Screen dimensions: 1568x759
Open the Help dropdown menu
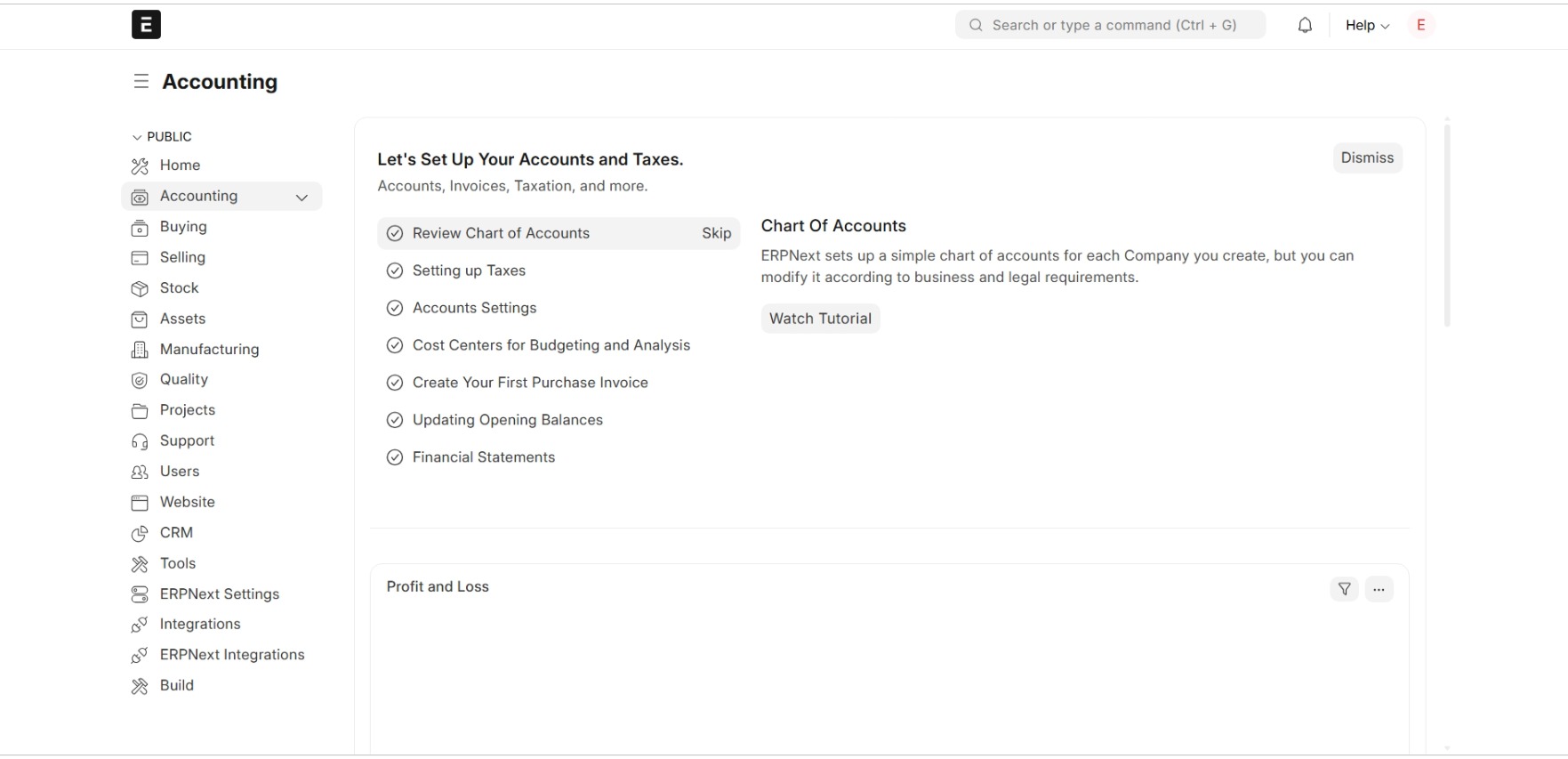pyautogui.click(x=1367, y=25)
